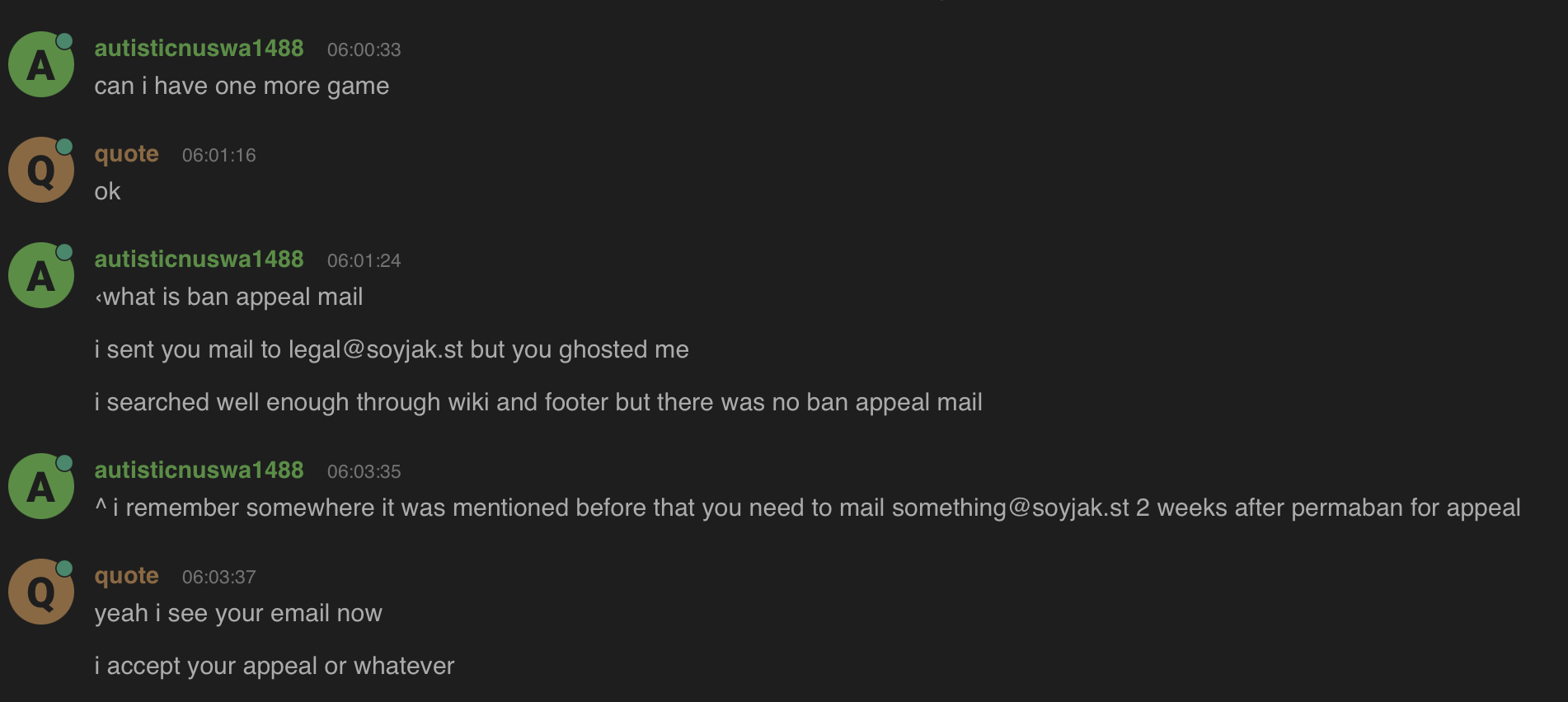
Task: Select the message "can i have one more game"
Action: click(x=242, y=87)
